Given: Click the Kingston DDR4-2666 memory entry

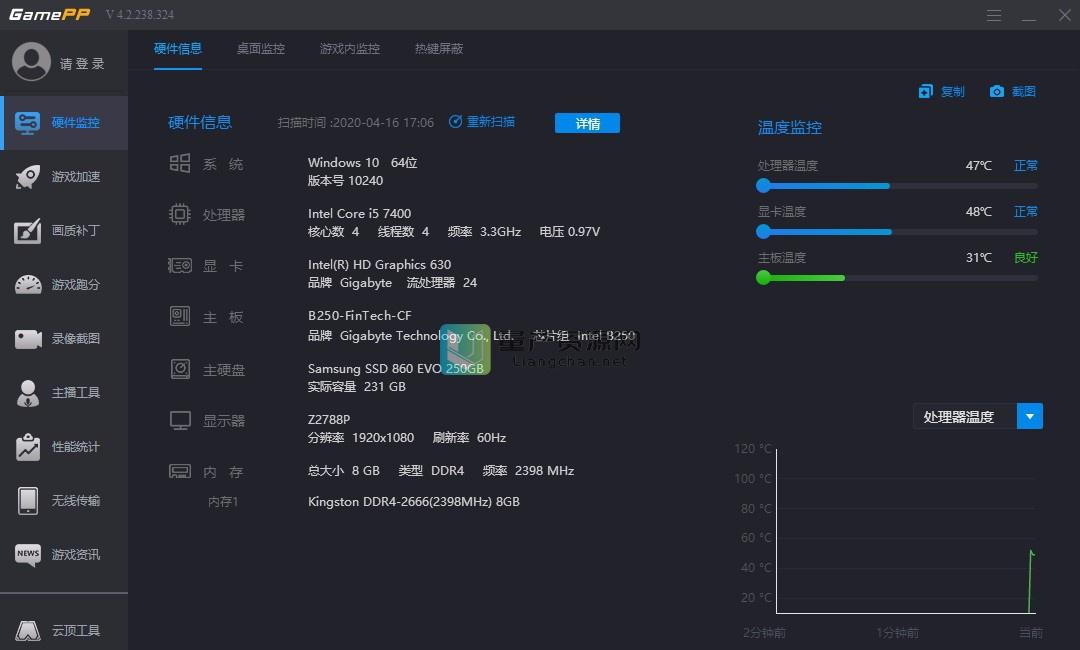Looking at the screenshot, I should 414,502.
